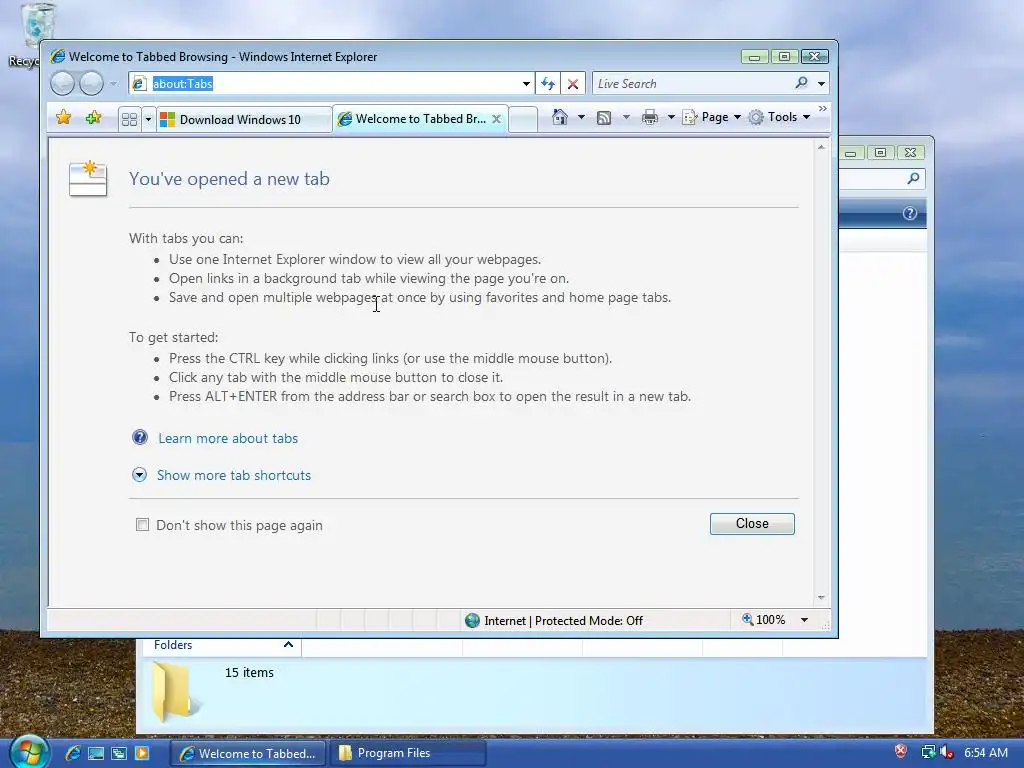Click the Print icon
The image size is (1024, 768).
(650, 118)
